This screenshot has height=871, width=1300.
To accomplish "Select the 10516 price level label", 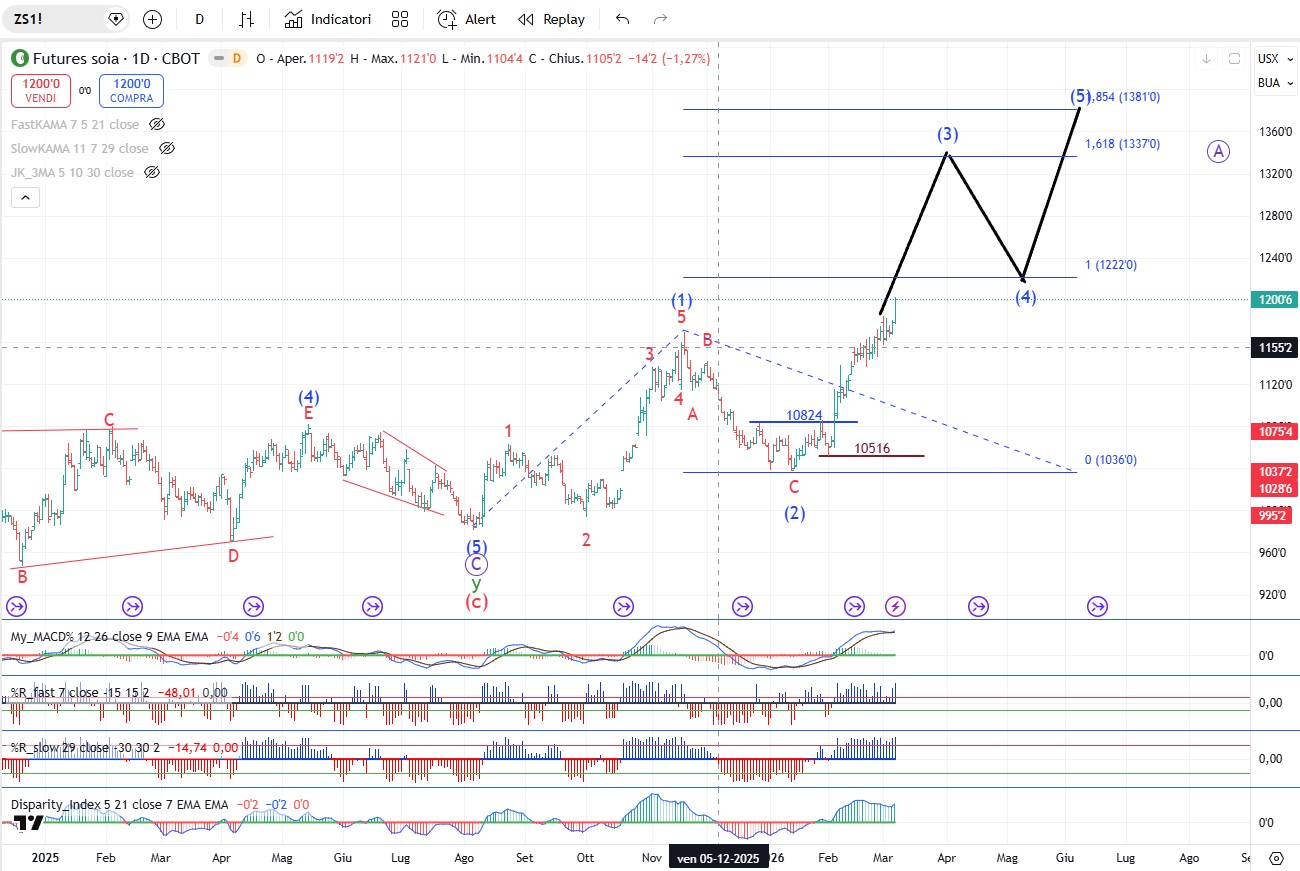I will (x=872, y=449).
